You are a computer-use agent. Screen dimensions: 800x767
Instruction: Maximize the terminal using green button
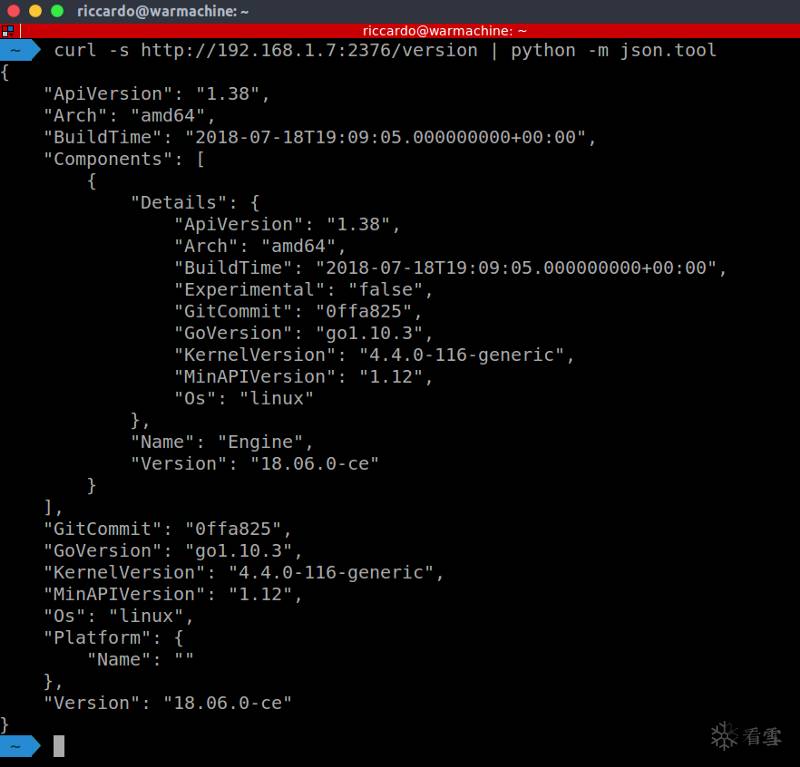[57, 11]
